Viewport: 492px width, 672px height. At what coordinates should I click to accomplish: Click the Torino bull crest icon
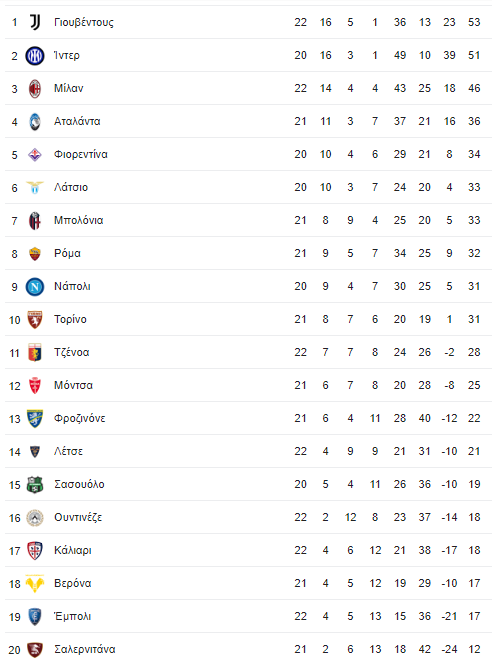click(35, 320)
